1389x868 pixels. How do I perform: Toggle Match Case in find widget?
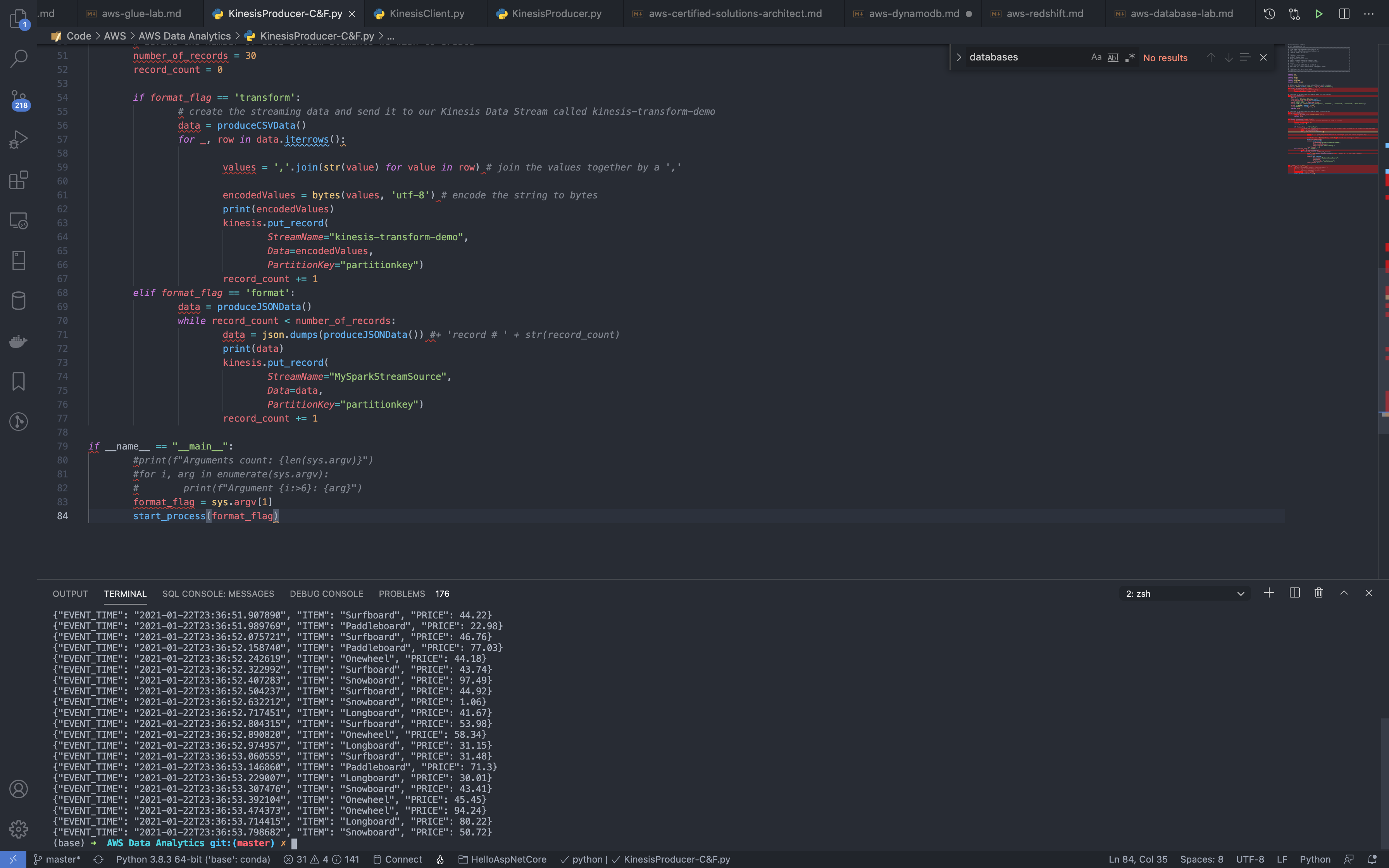[1096, 57]
